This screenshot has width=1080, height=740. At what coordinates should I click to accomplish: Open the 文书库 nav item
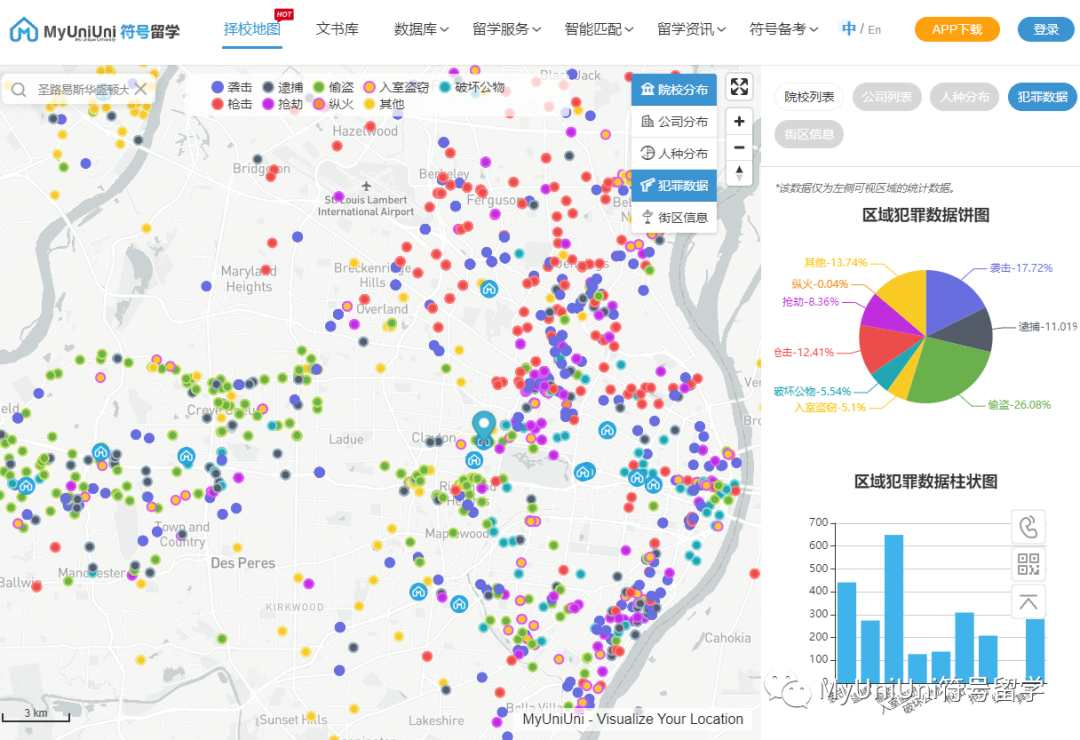pos(338,30)
